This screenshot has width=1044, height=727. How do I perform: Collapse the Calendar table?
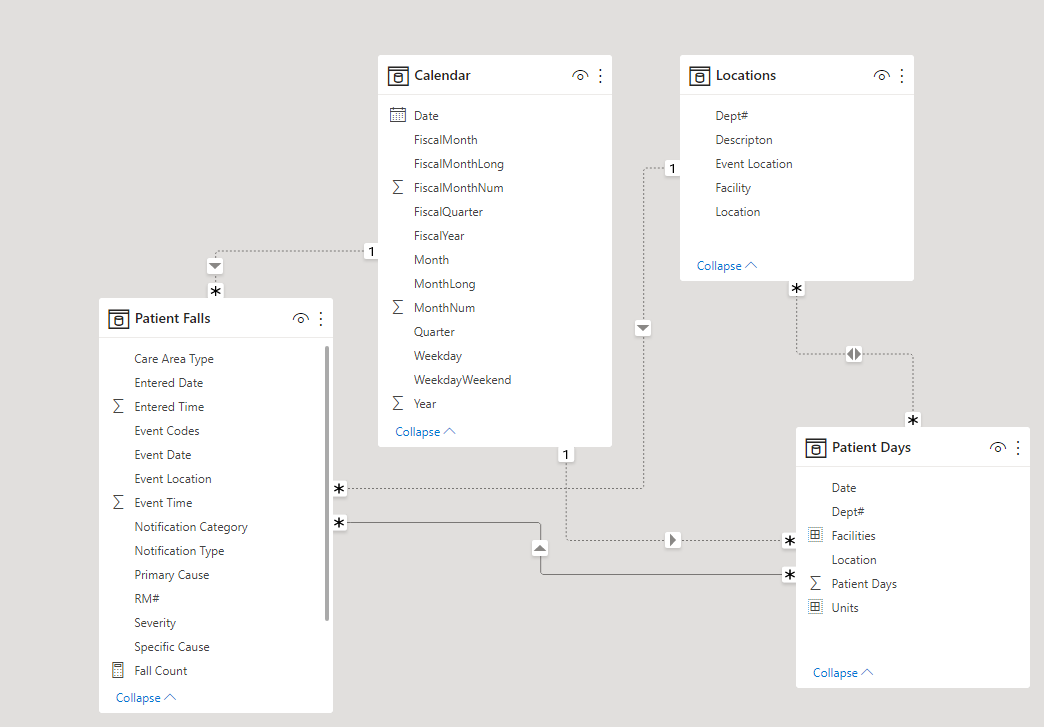coord(425,432)
